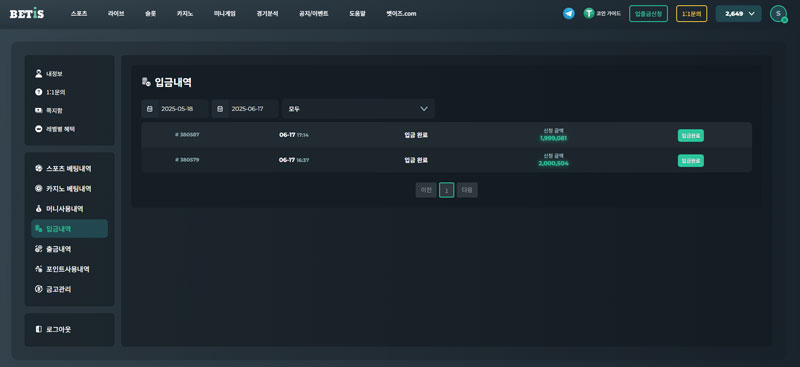Click the yellow 1:1문의 header button

691,14
